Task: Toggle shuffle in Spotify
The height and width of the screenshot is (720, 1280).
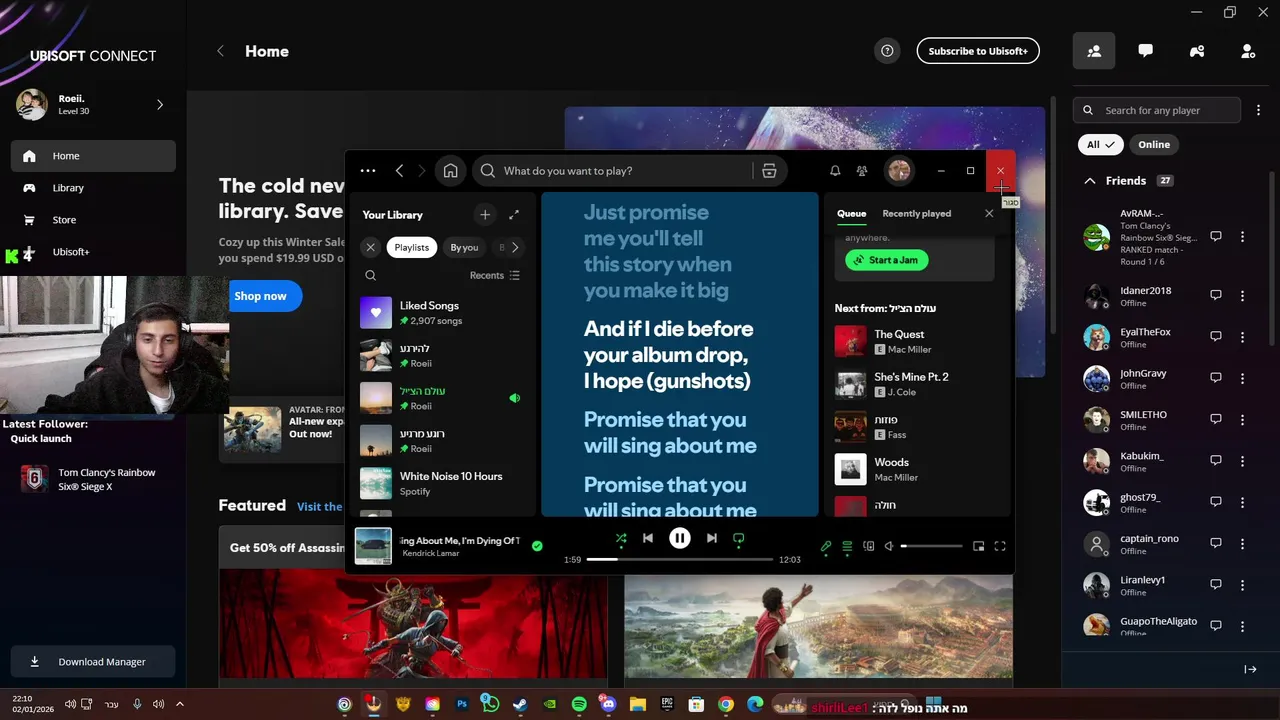Action: [x=621, y=538]
